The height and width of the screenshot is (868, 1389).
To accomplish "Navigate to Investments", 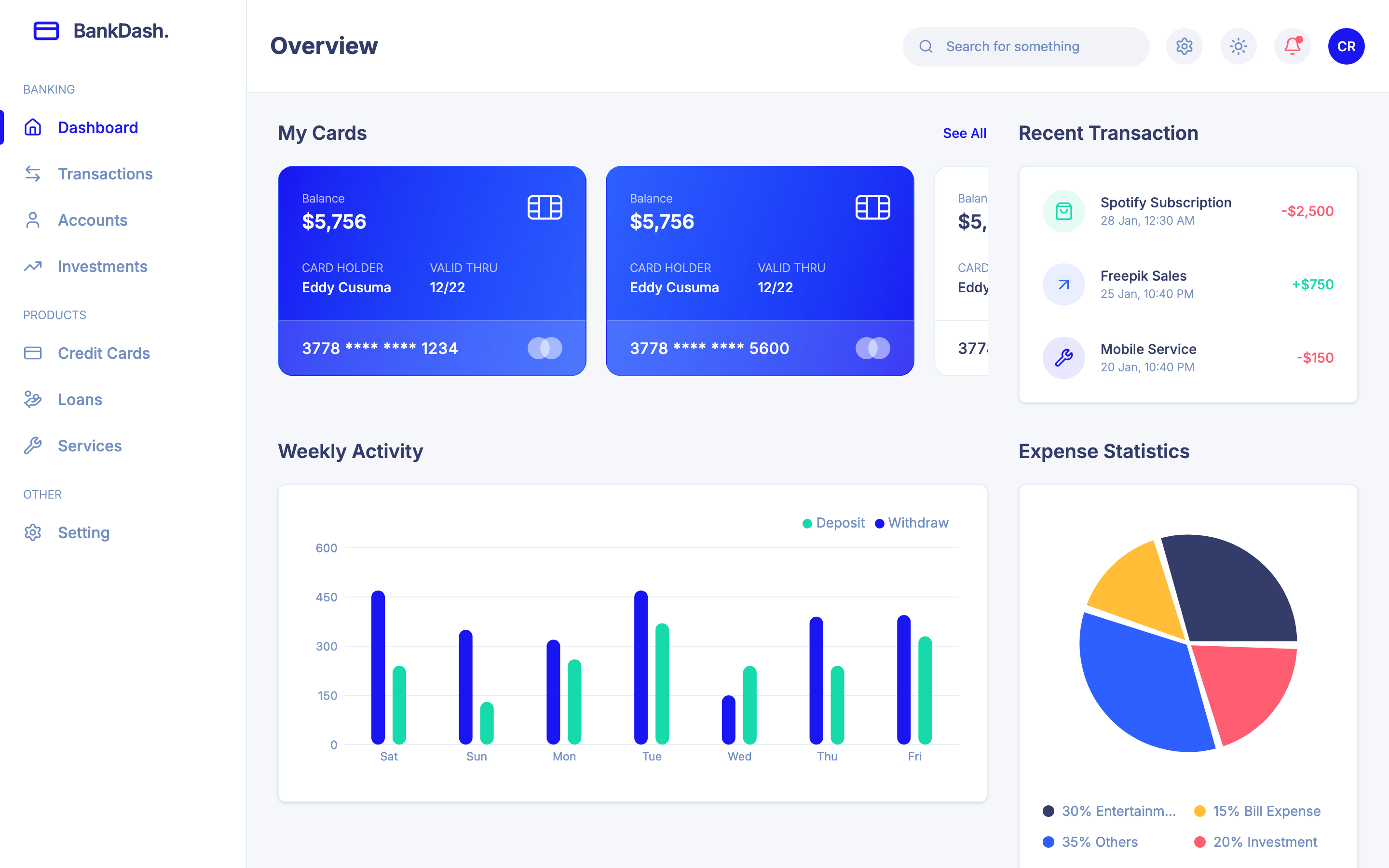I will [102, 266].
